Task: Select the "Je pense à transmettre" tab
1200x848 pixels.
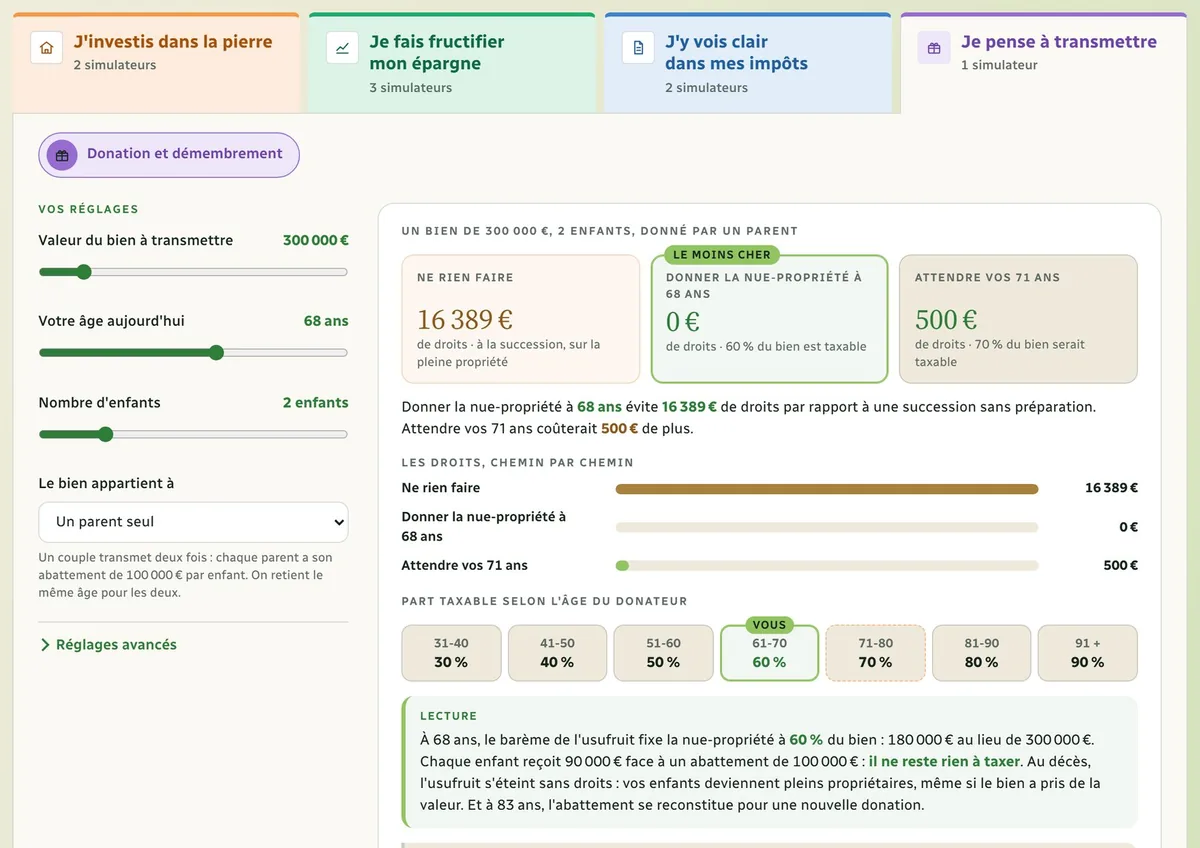Action: 1044,63
